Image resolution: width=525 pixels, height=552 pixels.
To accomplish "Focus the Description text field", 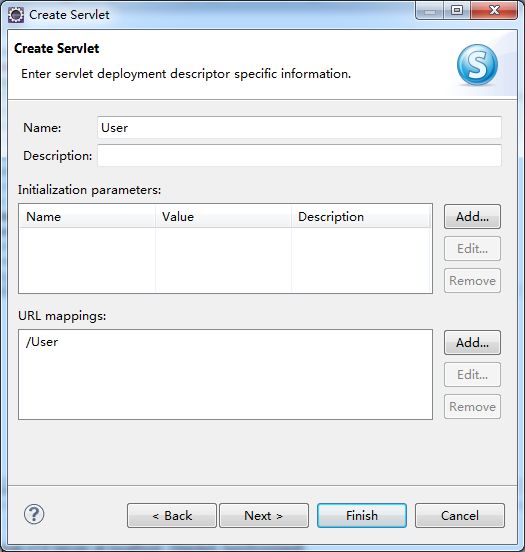I will (x=299, y=156).
